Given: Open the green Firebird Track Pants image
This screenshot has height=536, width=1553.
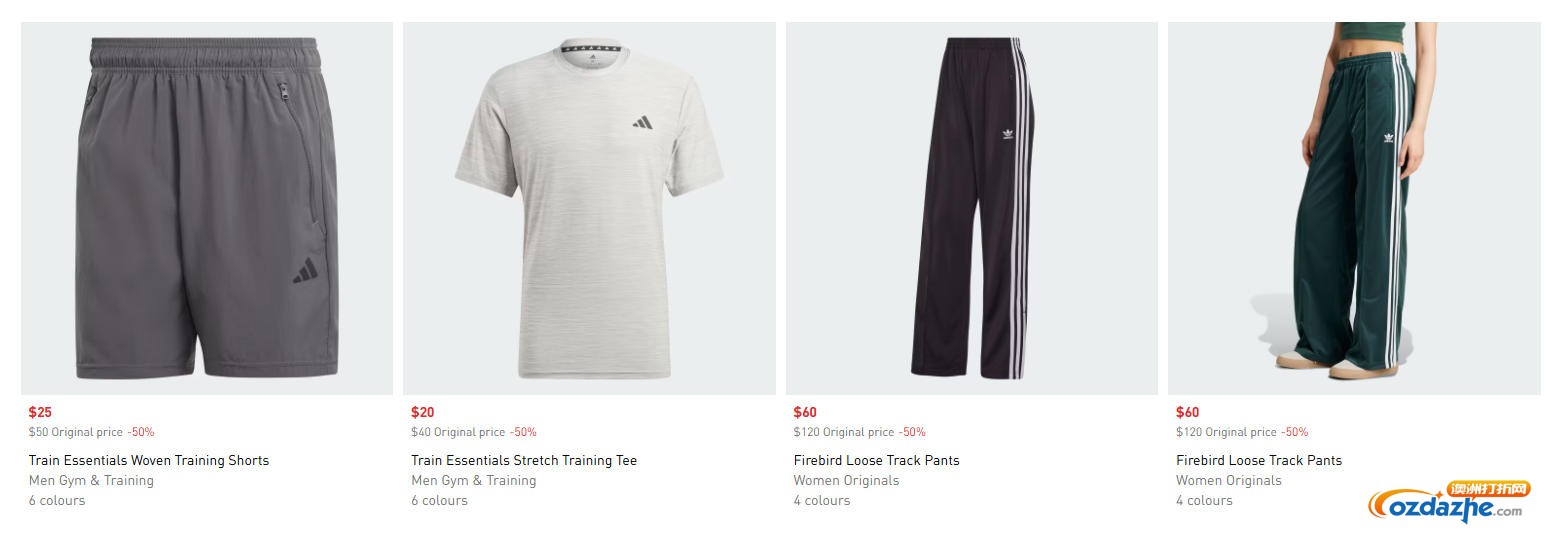Looking at the screenshot, I should [x=1354, y=208].
